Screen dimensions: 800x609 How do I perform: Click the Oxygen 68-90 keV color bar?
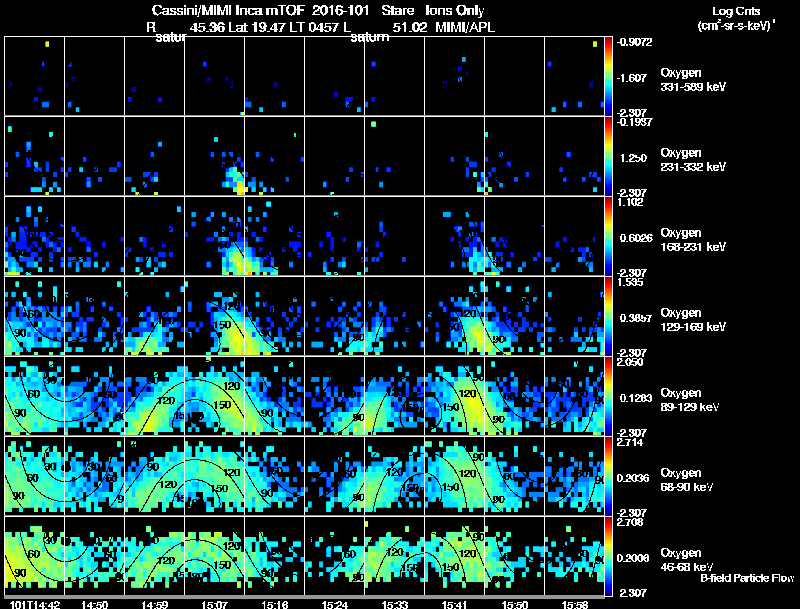pos(608,476)
